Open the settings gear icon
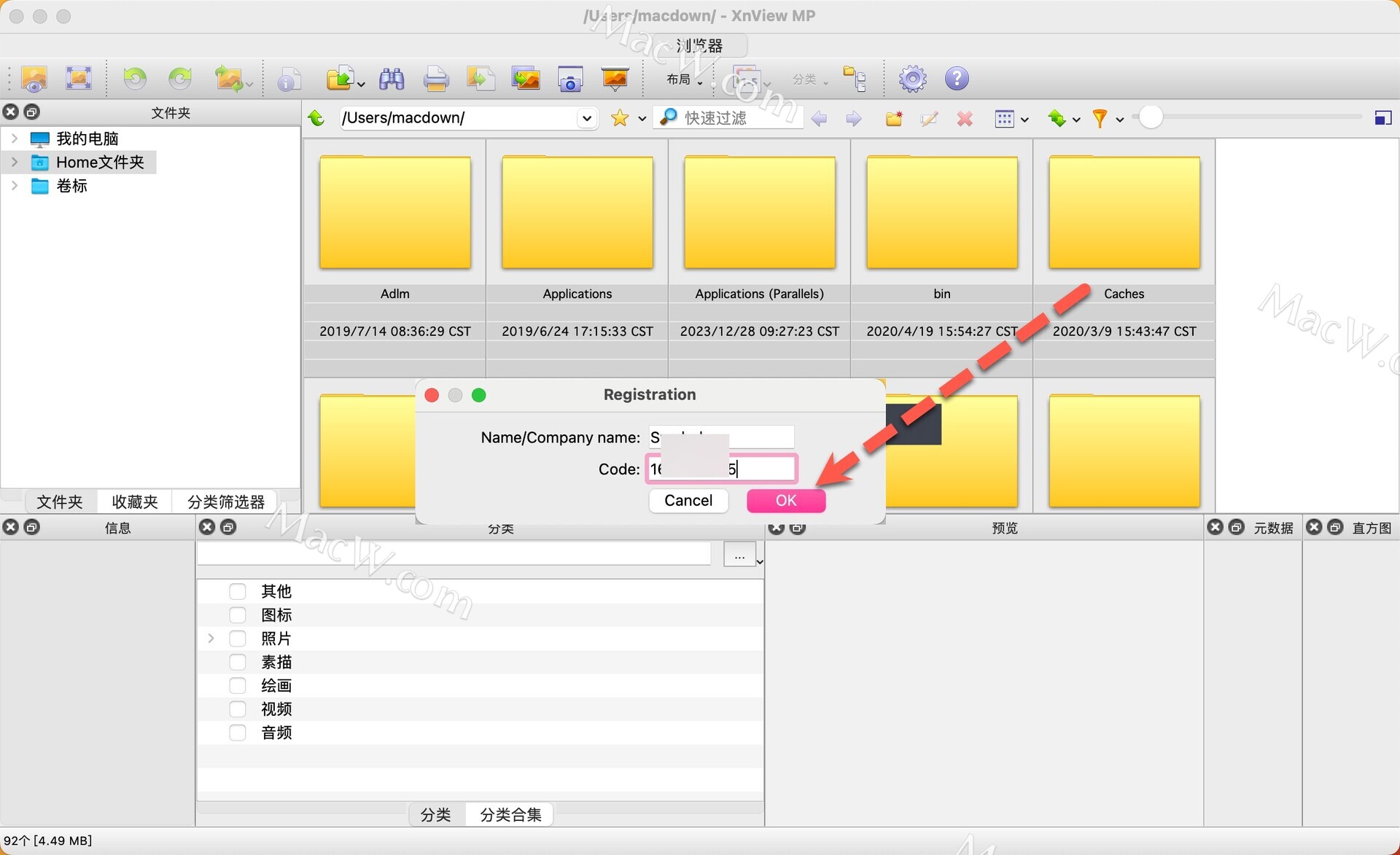The image size is (1400, 855). tap(912, 79)
